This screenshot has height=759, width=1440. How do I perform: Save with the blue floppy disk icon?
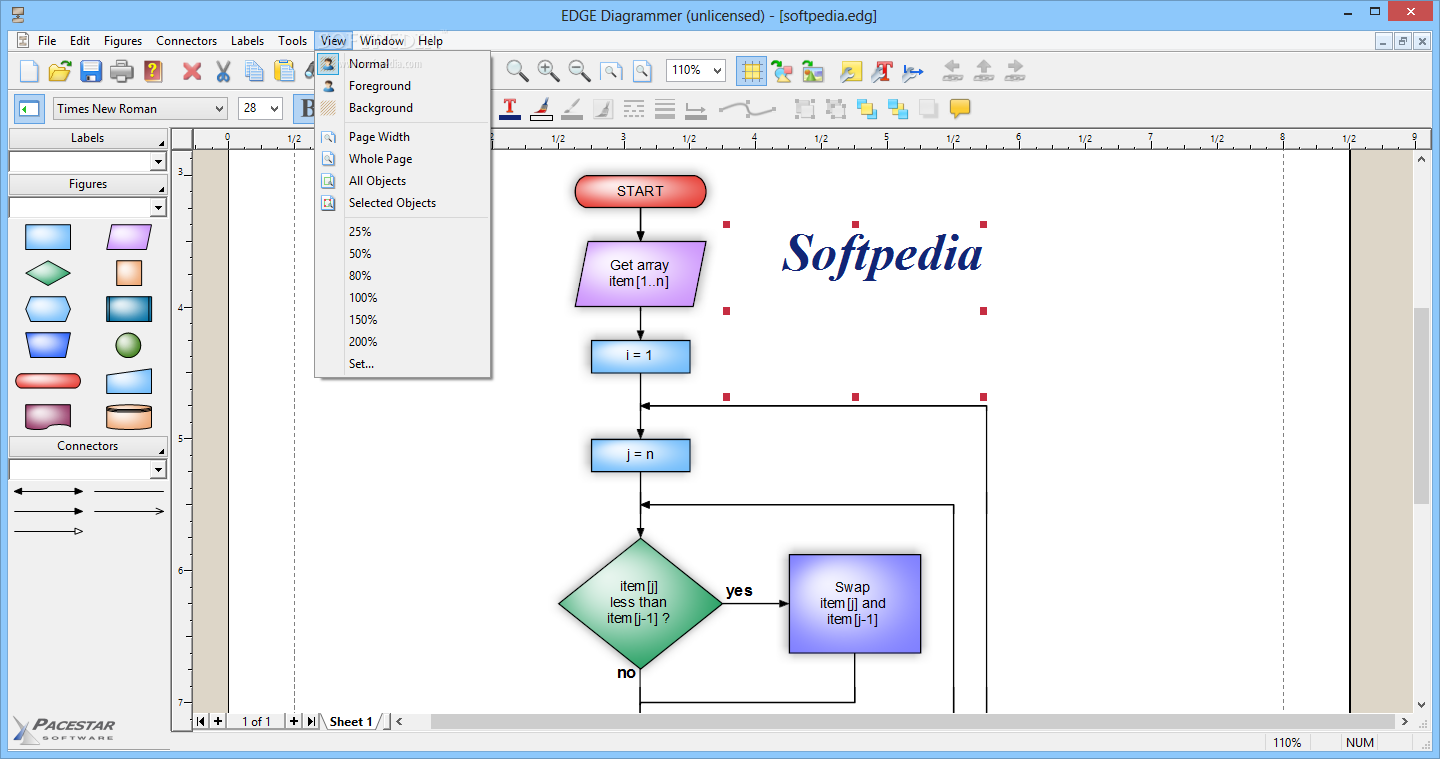[91, 71]
